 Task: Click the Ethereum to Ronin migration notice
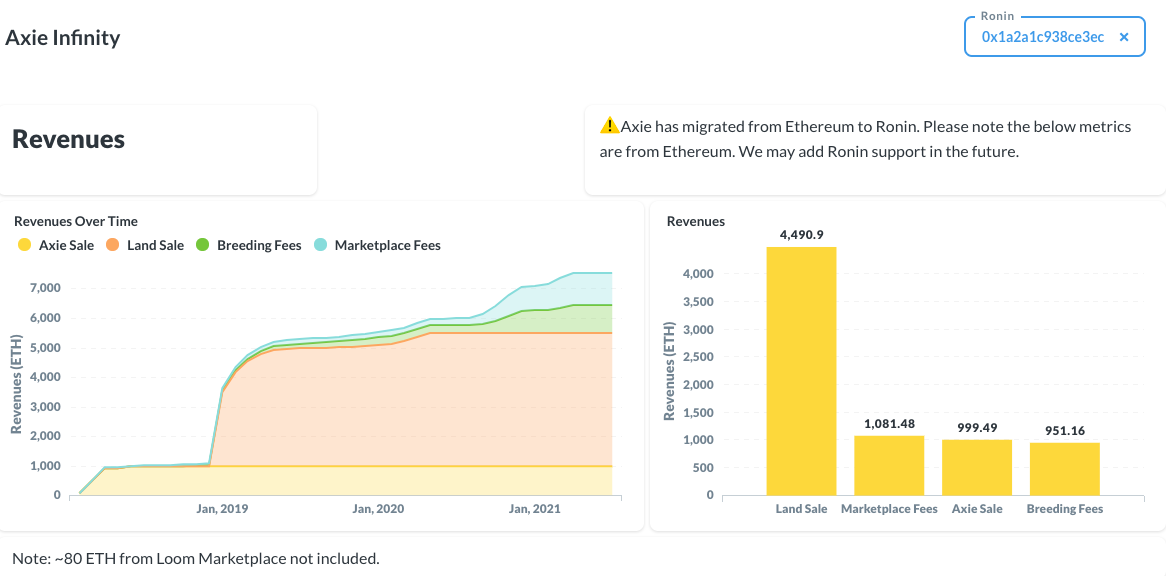(866, 140)
